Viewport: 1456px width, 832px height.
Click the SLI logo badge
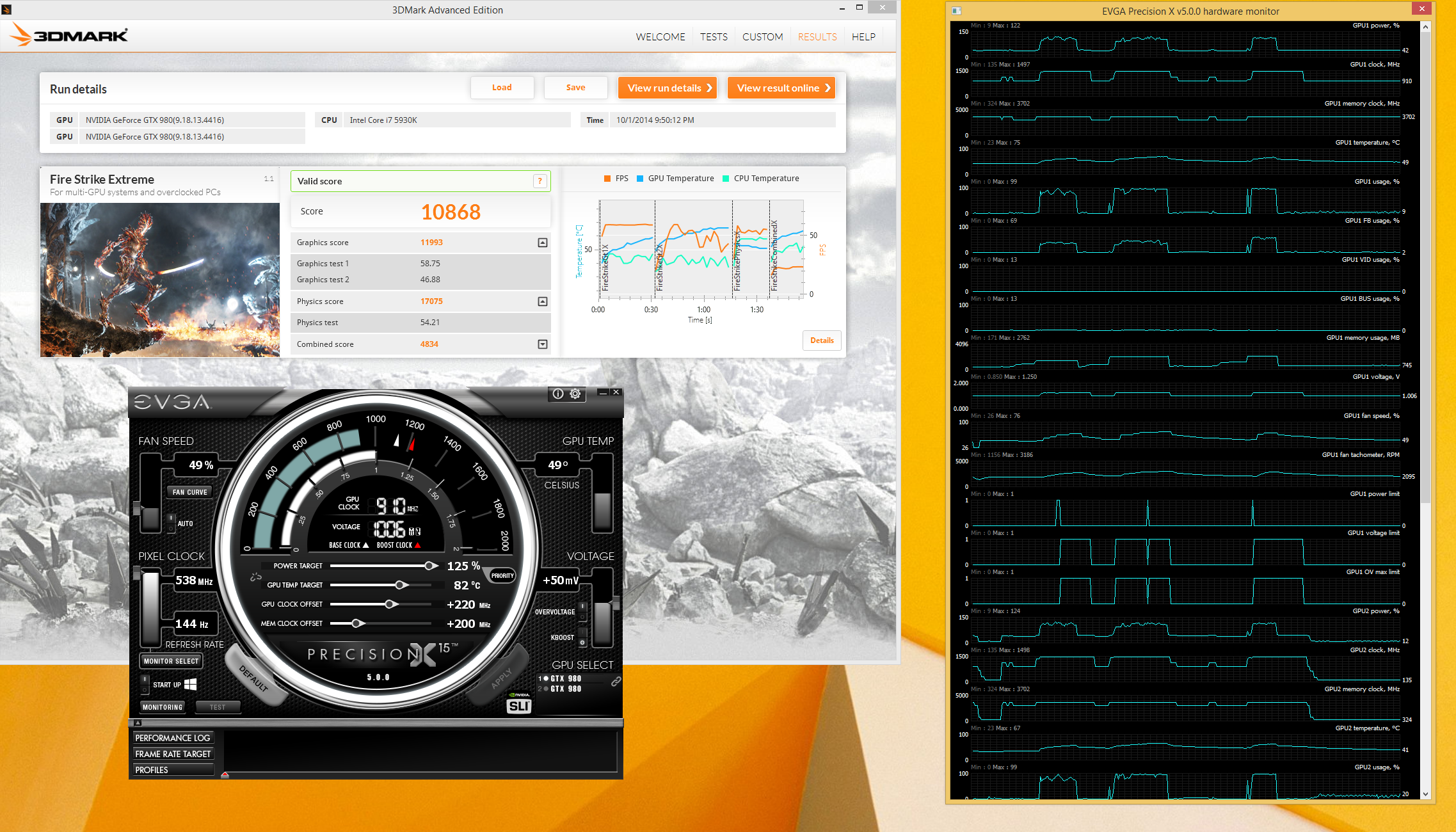519,705
